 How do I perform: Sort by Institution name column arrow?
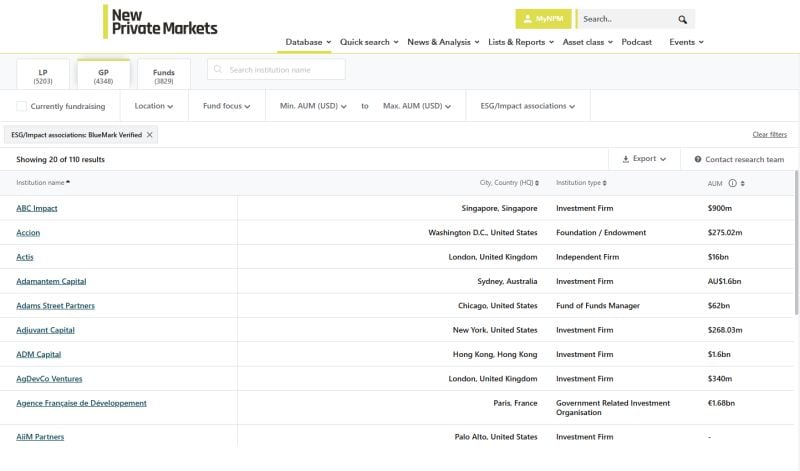pyautogui.click(x=68, y=183)
